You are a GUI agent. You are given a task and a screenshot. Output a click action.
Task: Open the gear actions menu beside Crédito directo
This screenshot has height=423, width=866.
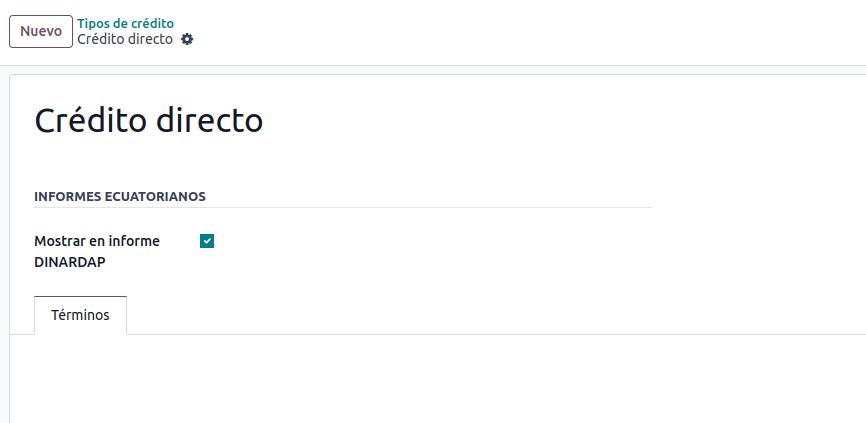[x=187, y=39]
